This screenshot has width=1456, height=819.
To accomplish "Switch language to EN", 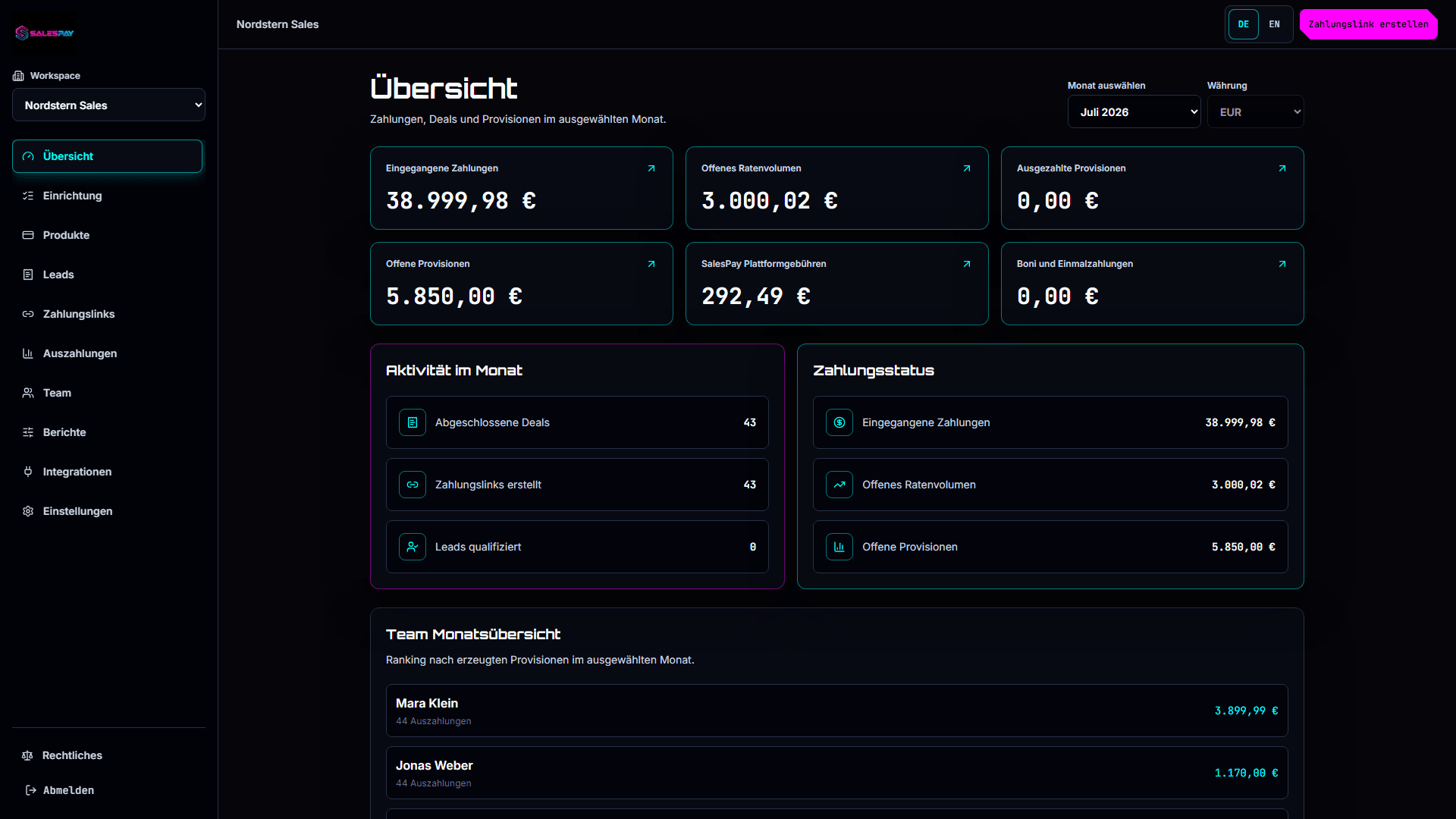I will coord(1275,24).
